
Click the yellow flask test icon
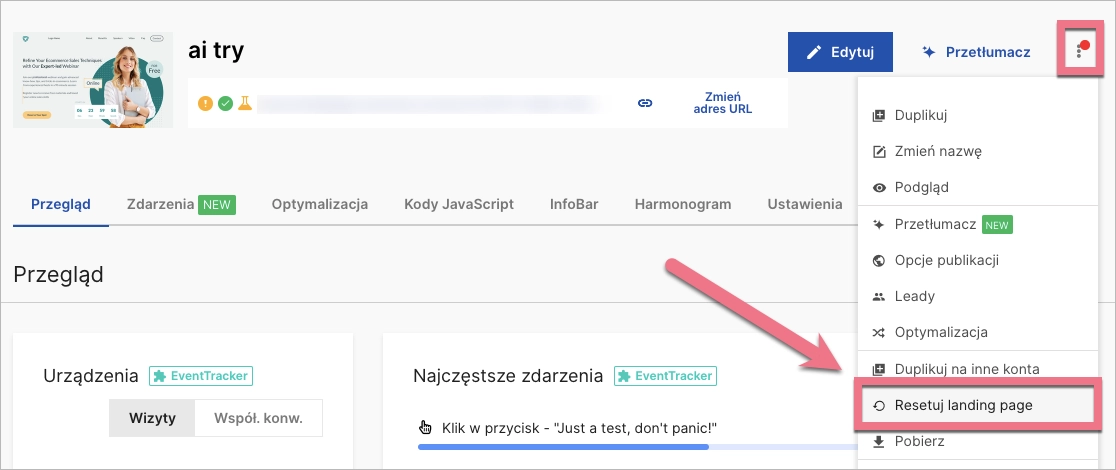pos(245,103)
